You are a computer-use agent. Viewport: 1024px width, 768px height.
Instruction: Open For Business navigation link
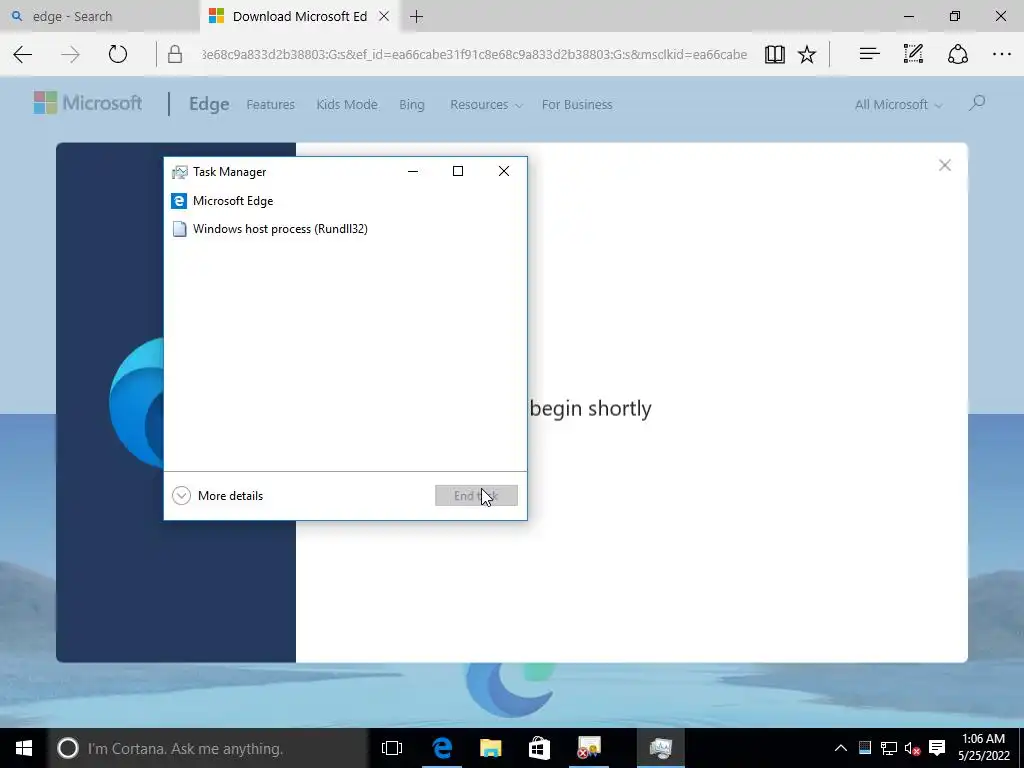click(577, 104)
